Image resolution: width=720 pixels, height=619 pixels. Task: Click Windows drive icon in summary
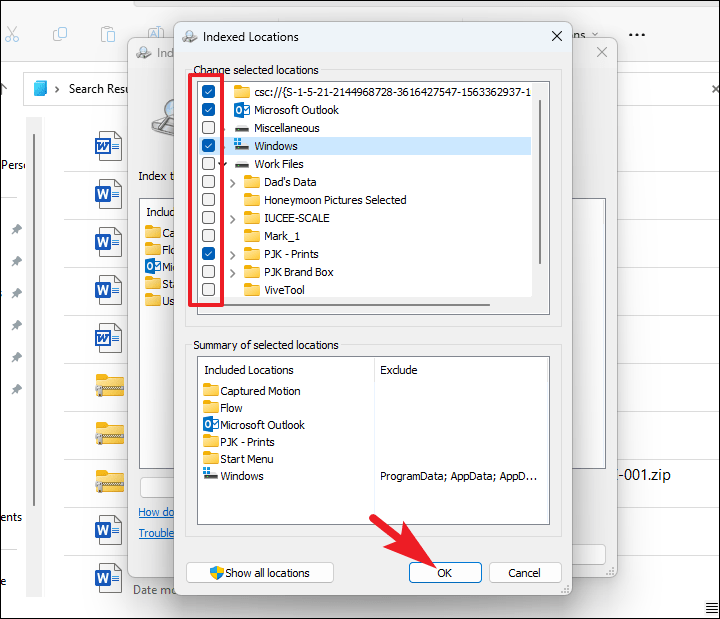click(210, 473)
